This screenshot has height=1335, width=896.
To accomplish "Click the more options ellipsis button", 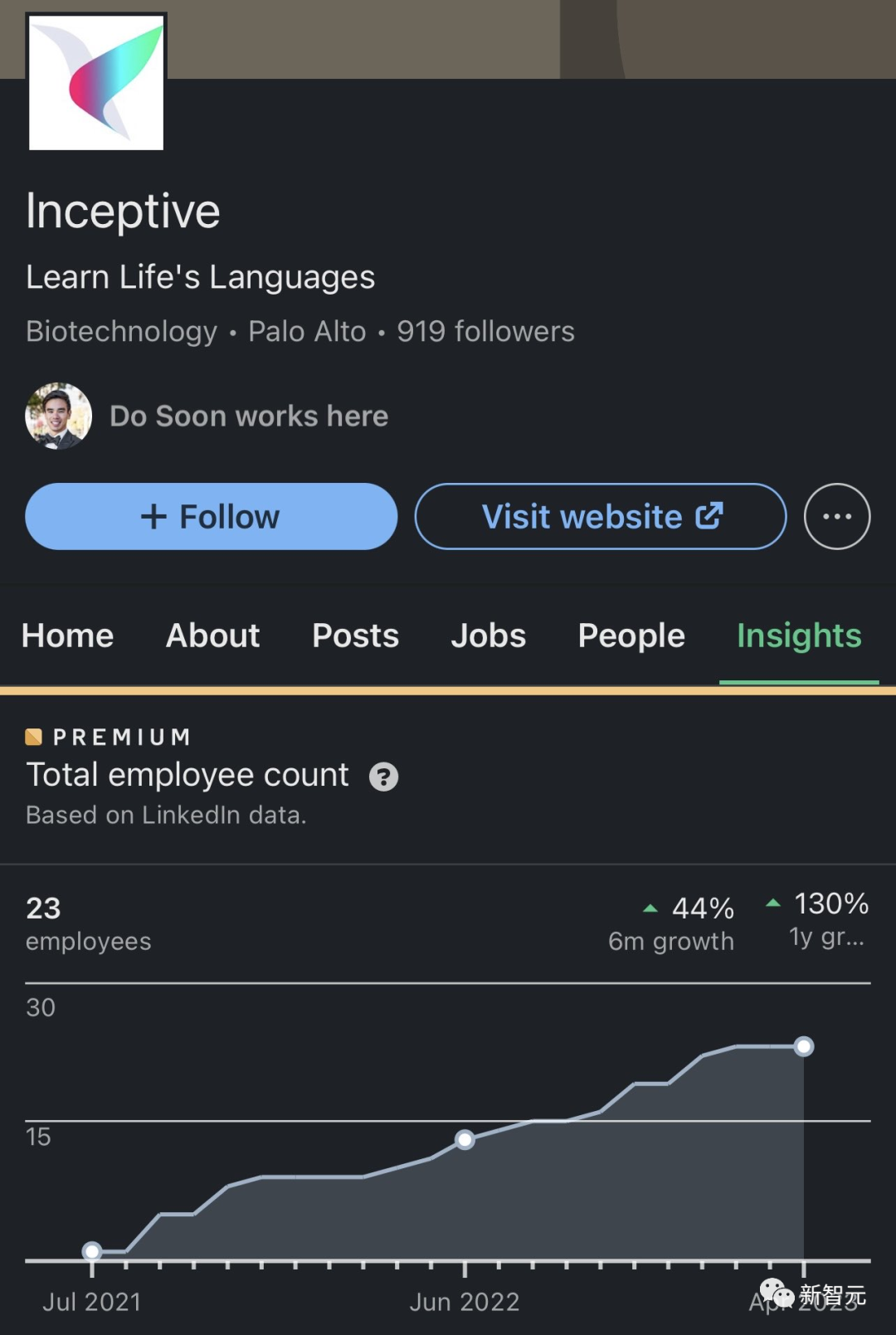I will point(837,516).
